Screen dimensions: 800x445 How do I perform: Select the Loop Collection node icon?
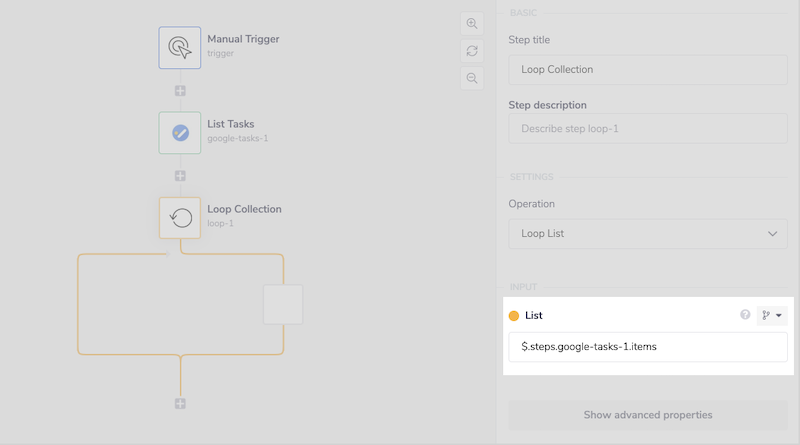(180, 217)
